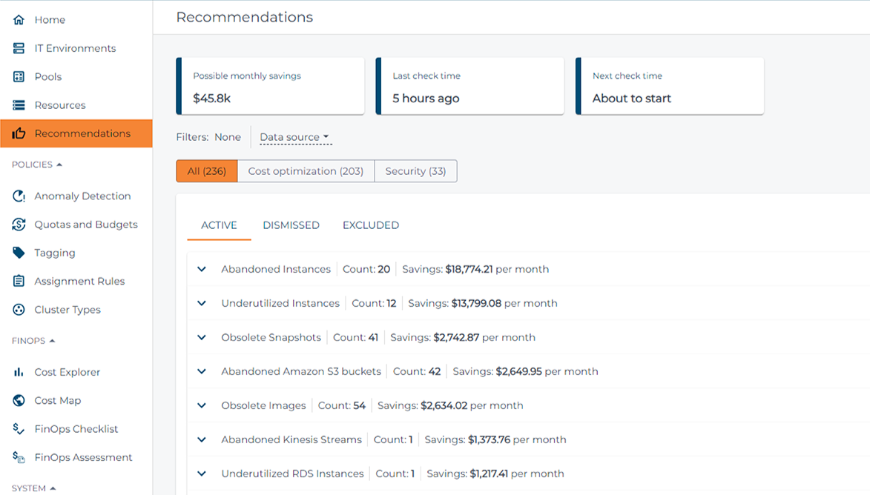The width and height of the screenshot is (870, 495).
Task: Click the Possible monthly savings card
Action: pos(270,86)
